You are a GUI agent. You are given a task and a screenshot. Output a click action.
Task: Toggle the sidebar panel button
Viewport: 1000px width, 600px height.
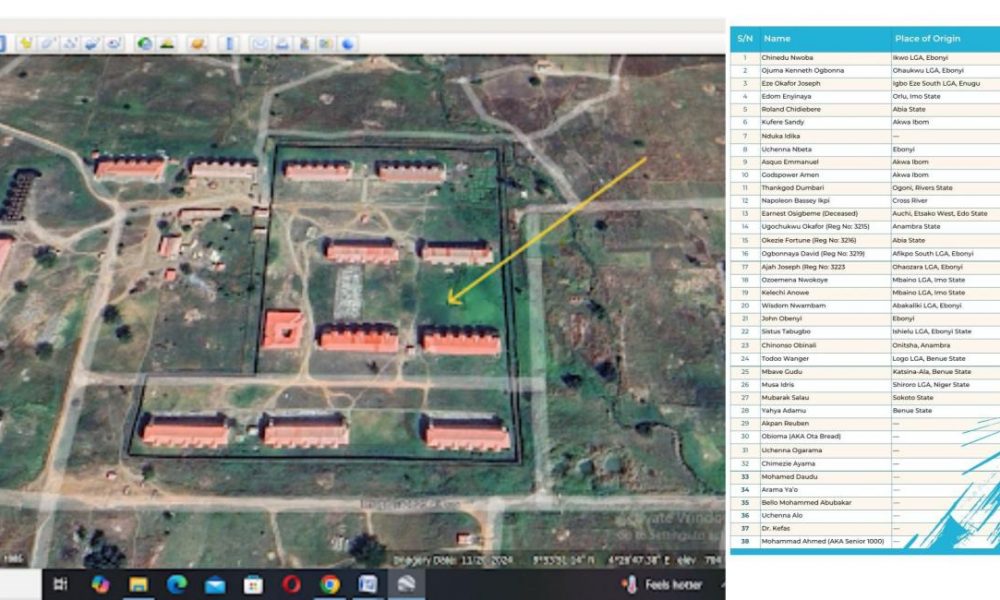click(x=2, y=44)
